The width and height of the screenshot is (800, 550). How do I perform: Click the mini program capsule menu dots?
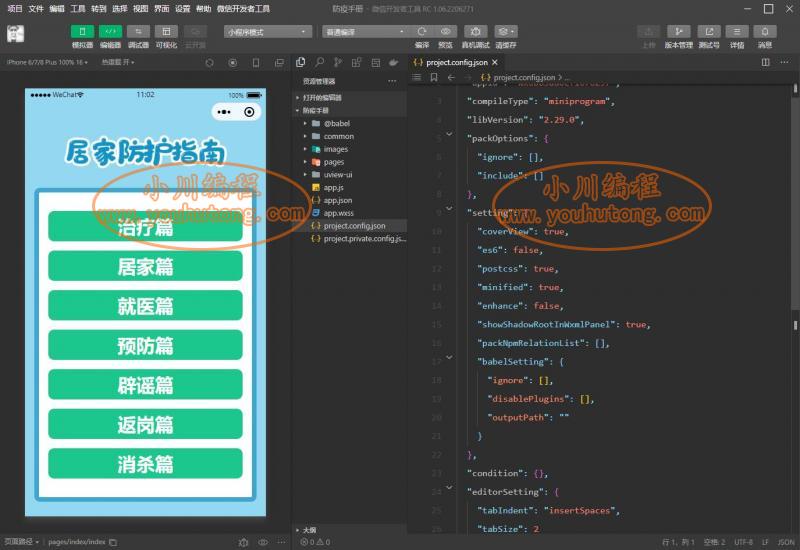point(224,112)
